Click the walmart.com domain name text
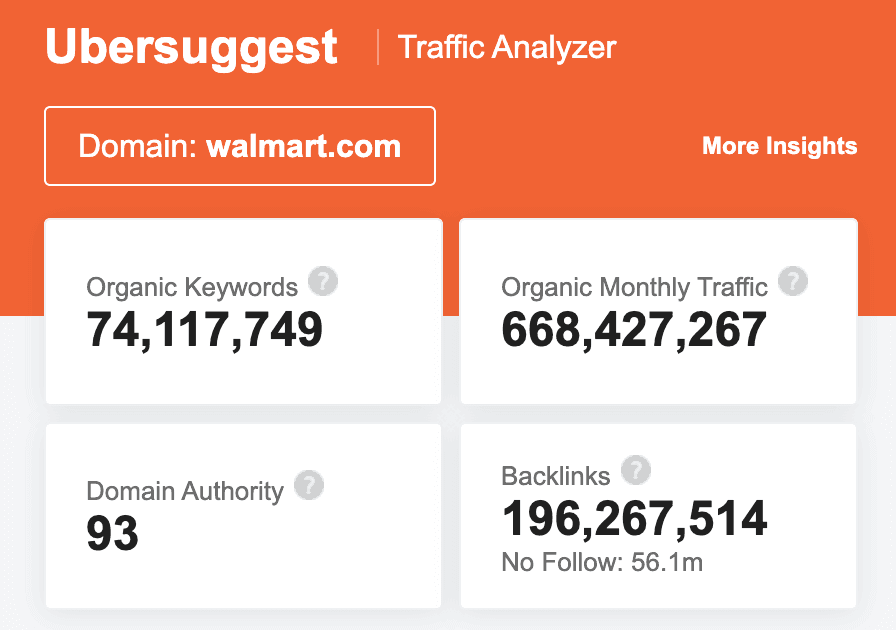Viewport: 896px width, 630px height. coord(303,147)
